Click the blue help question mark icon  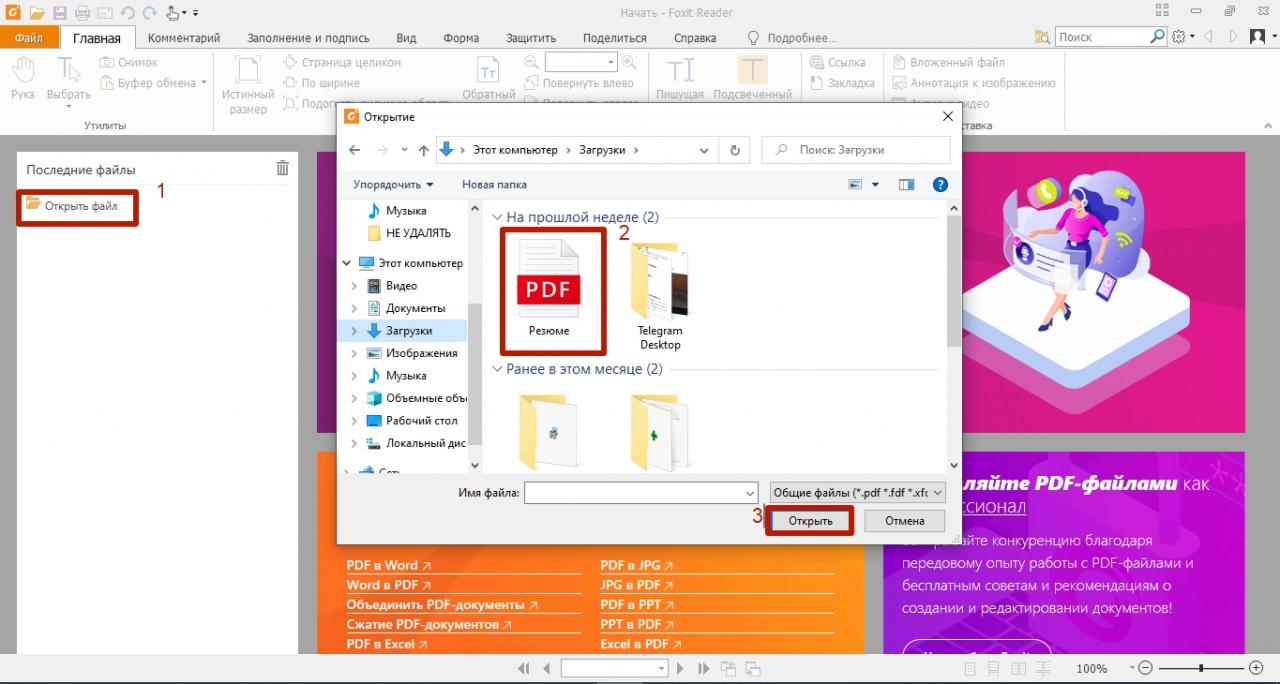(x=940, y=185)
